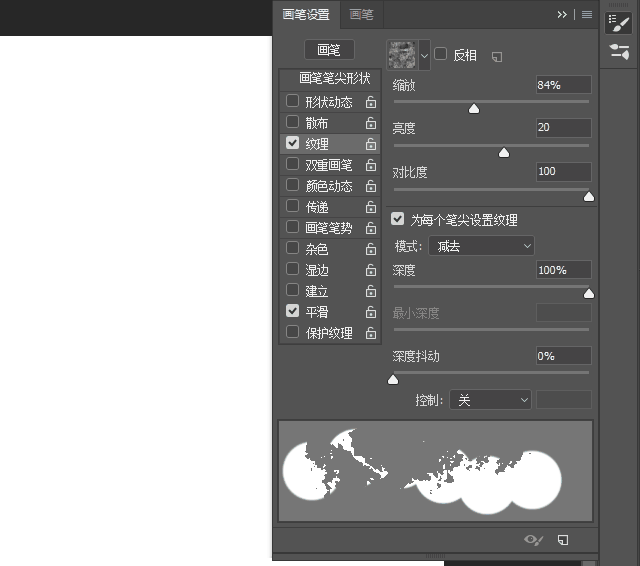Uncheck the 纹理 checkbox
The width and height of the screenshot is (640, 566).
pos(292,143)
